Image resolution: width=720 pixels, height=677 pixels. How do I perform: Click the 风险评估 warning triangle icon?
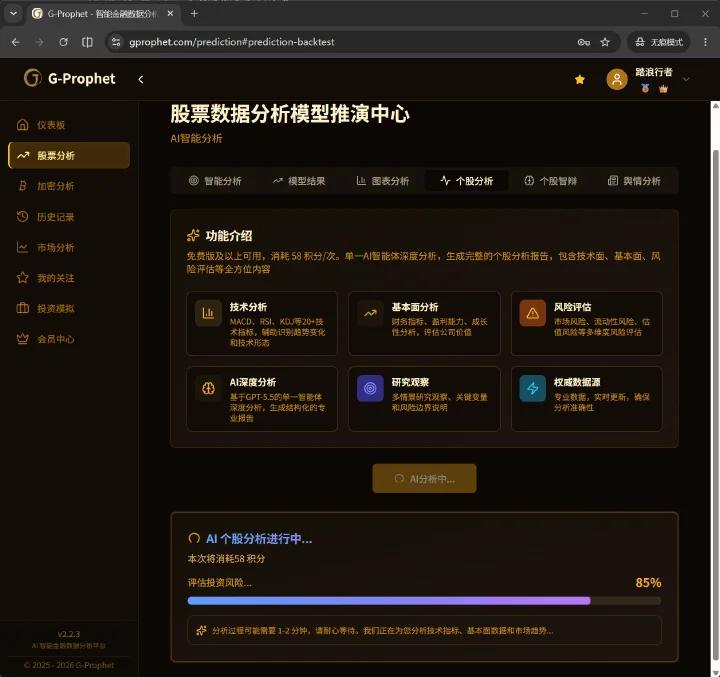click(532, 313)
